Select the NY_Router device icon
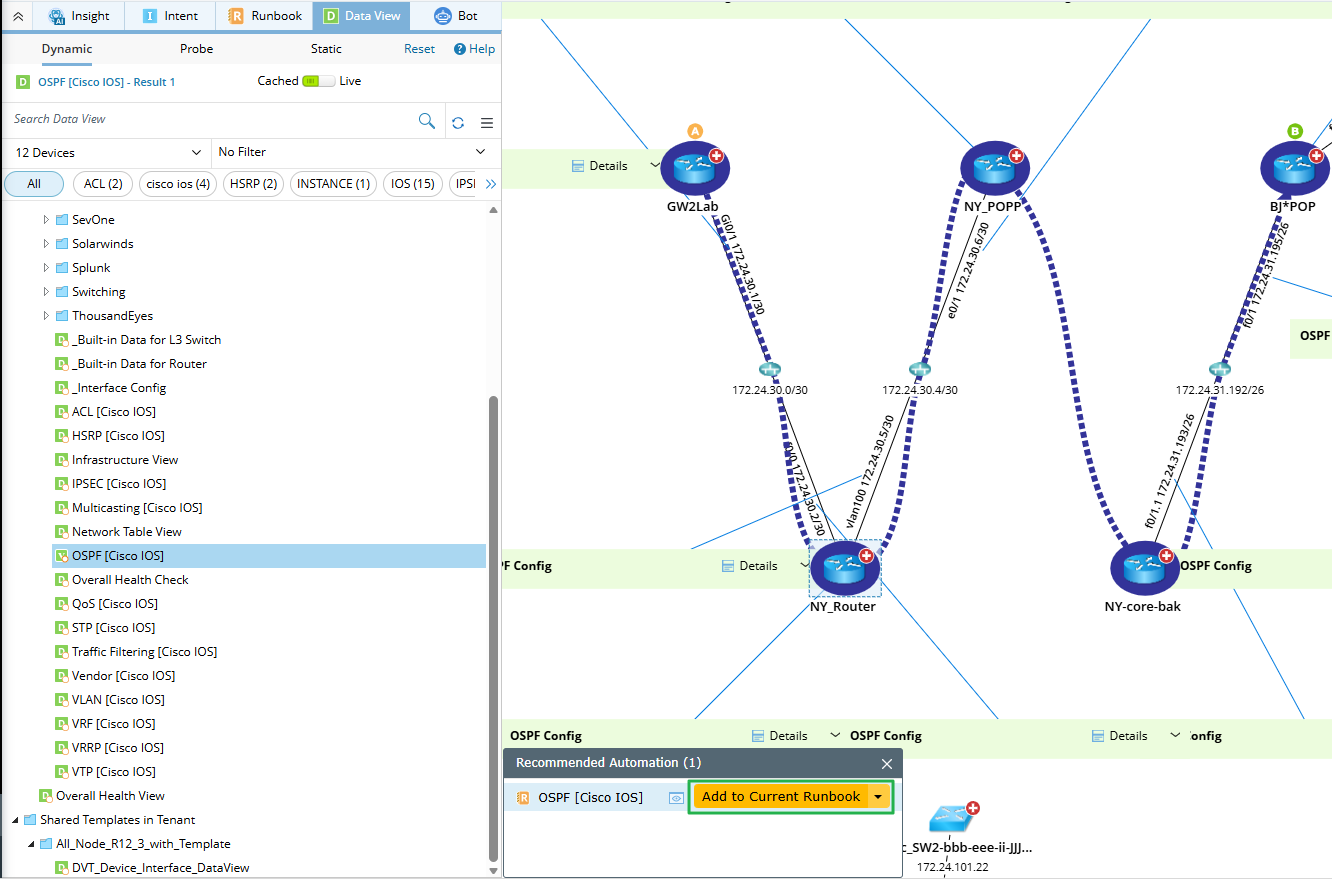 845,568
